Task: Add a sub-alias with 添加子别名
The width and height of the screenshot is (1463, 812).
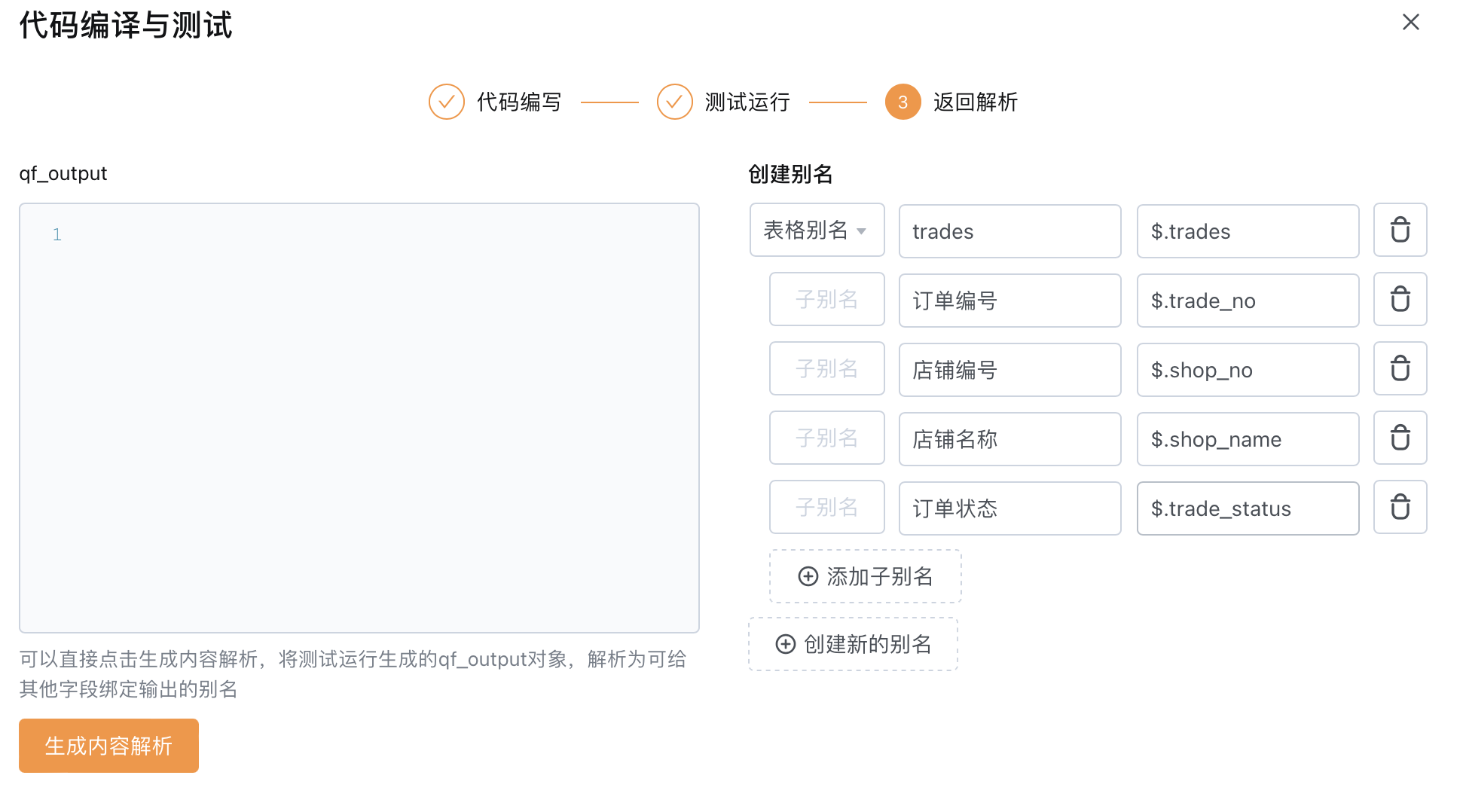Action: coord(865,576)
